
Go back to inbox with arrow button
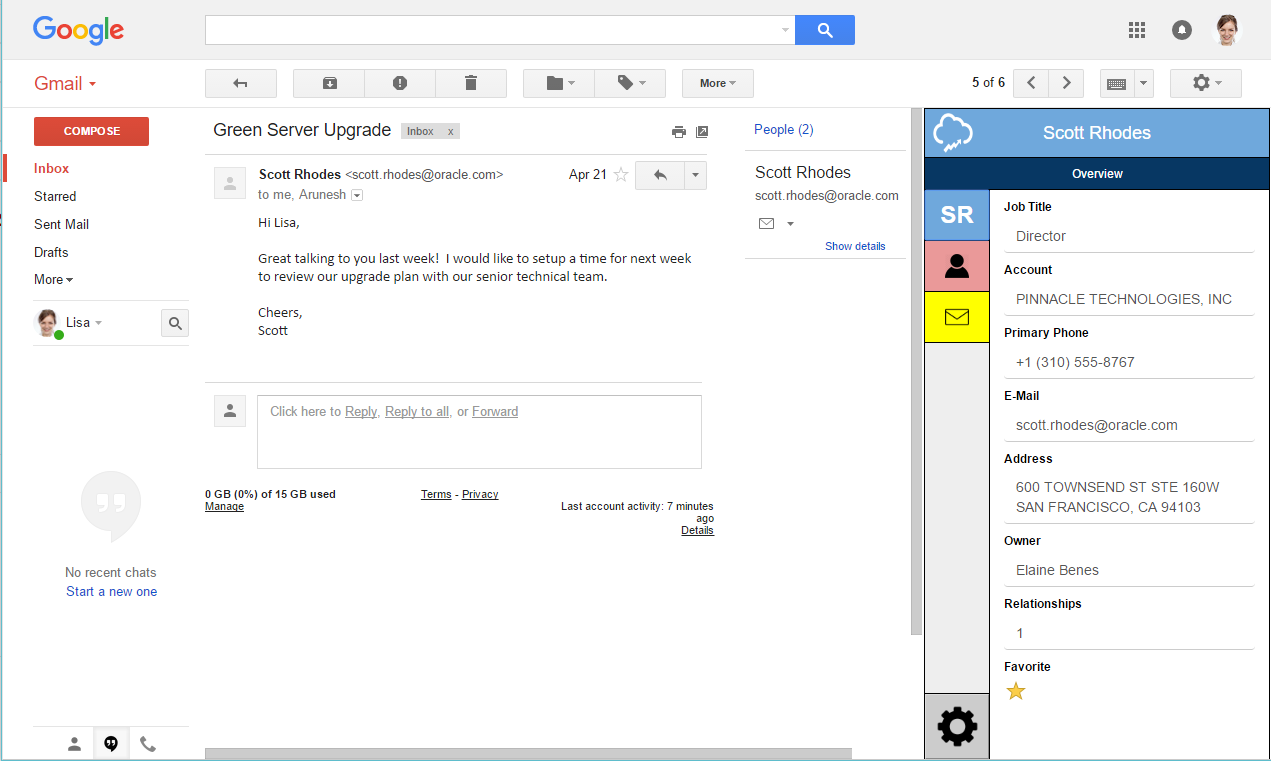tap(241, 83)
